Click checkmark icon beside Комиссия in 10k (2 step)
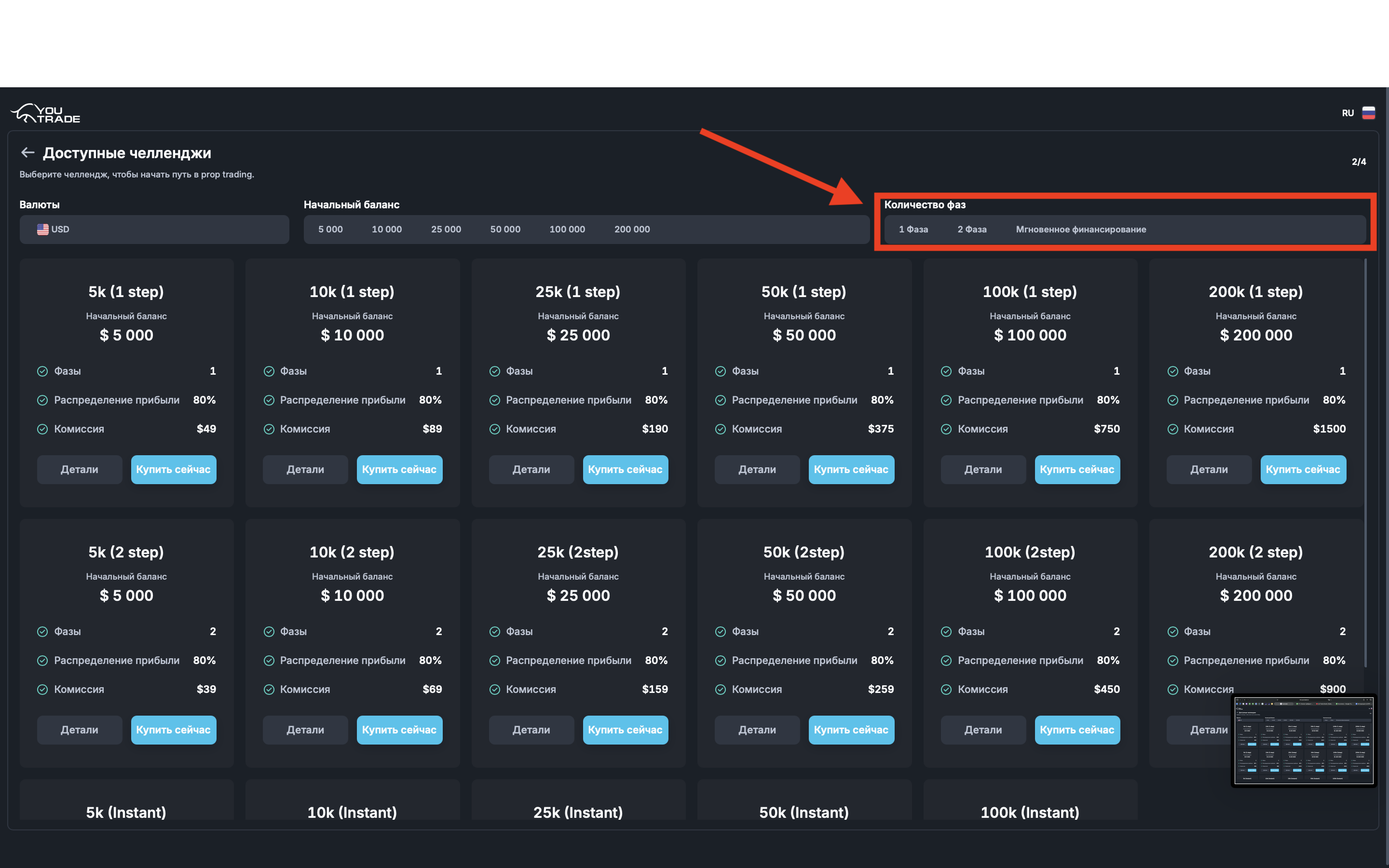1389x868 pixels. click(x=269, y=690)
